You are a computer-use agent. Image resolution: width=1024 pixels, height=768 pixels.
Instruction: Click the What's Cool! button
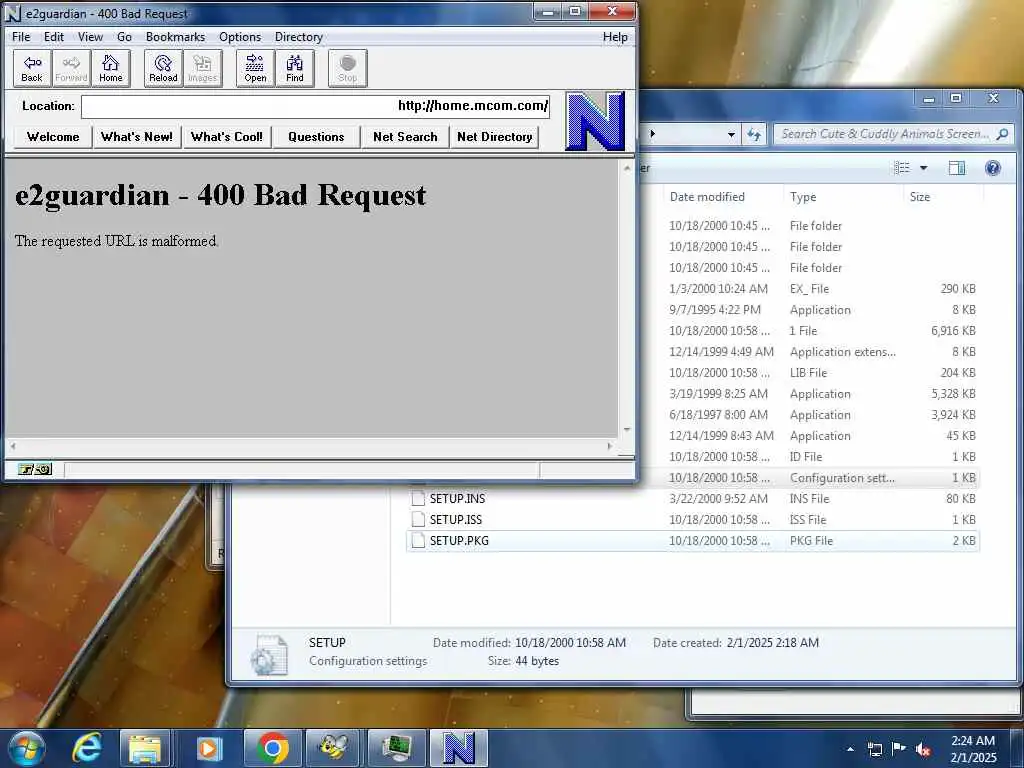click(227, 137)
